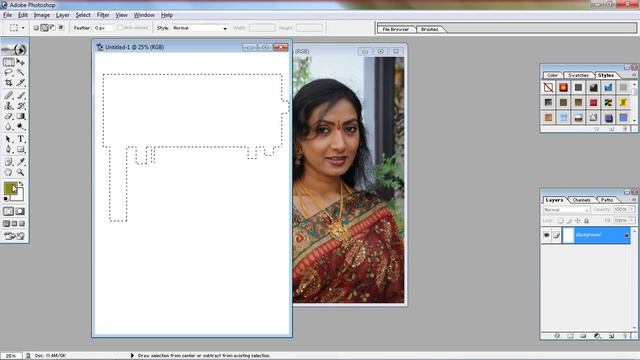Screen dimensions: 640x360
Task: Choose New Selection mode in options bar
Action: [36, 28]
